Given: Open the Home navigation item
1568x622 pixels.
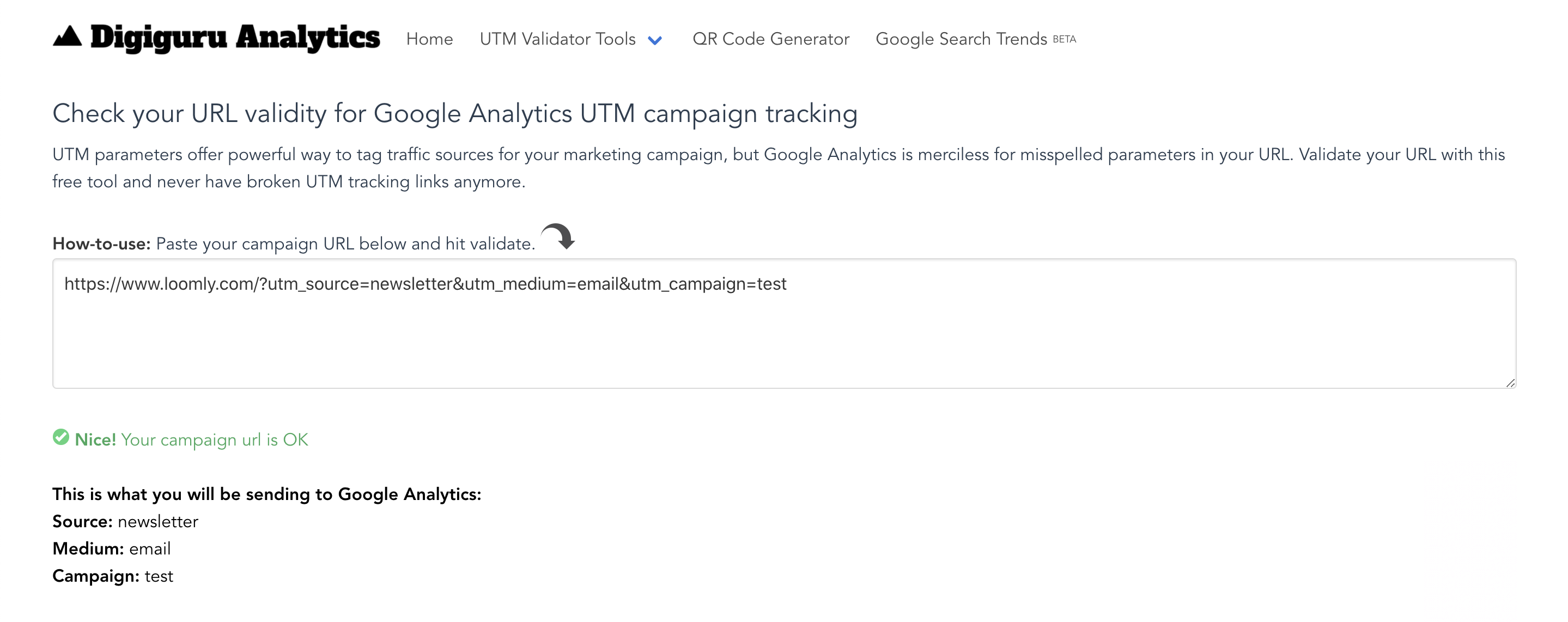Looking at the screenshot, I should pos(429,39).
